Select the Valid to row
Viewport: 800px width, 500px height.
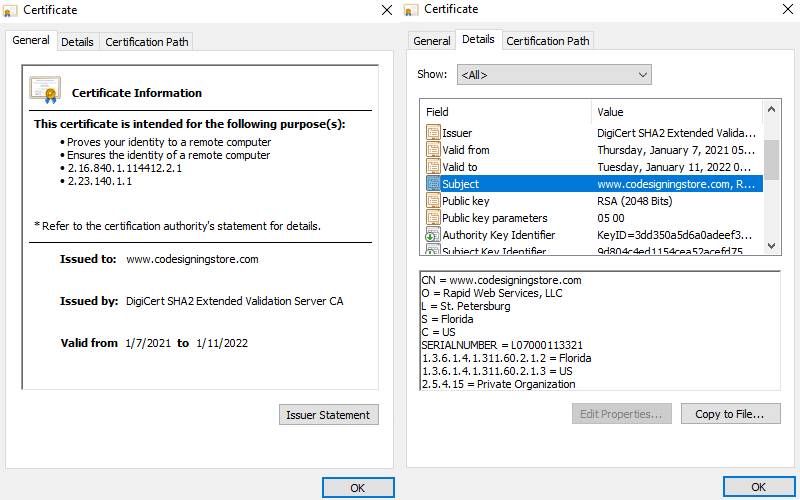tap(592, 167)
